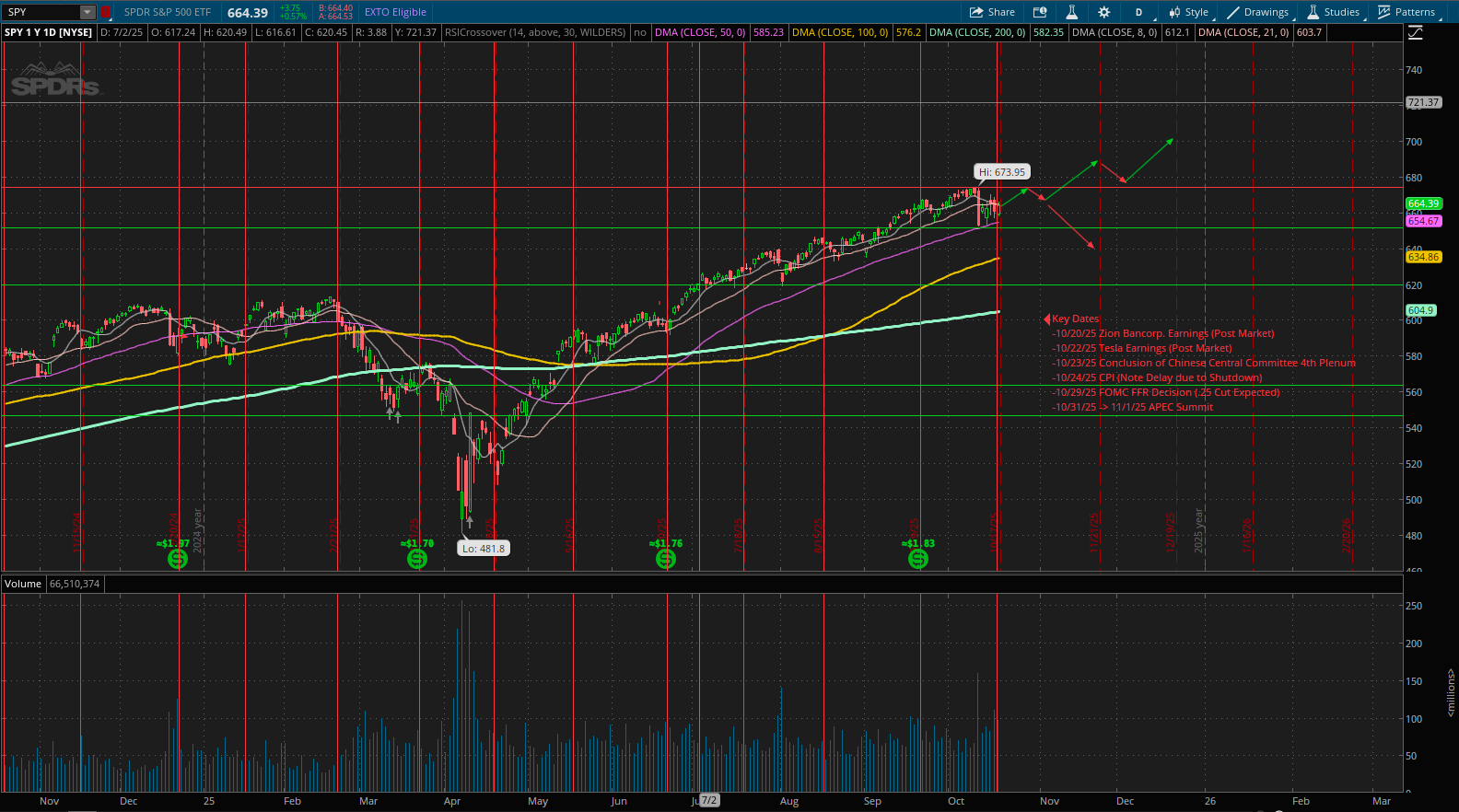Select the DMA (CLOSE, 100, 0) study label

840,32
